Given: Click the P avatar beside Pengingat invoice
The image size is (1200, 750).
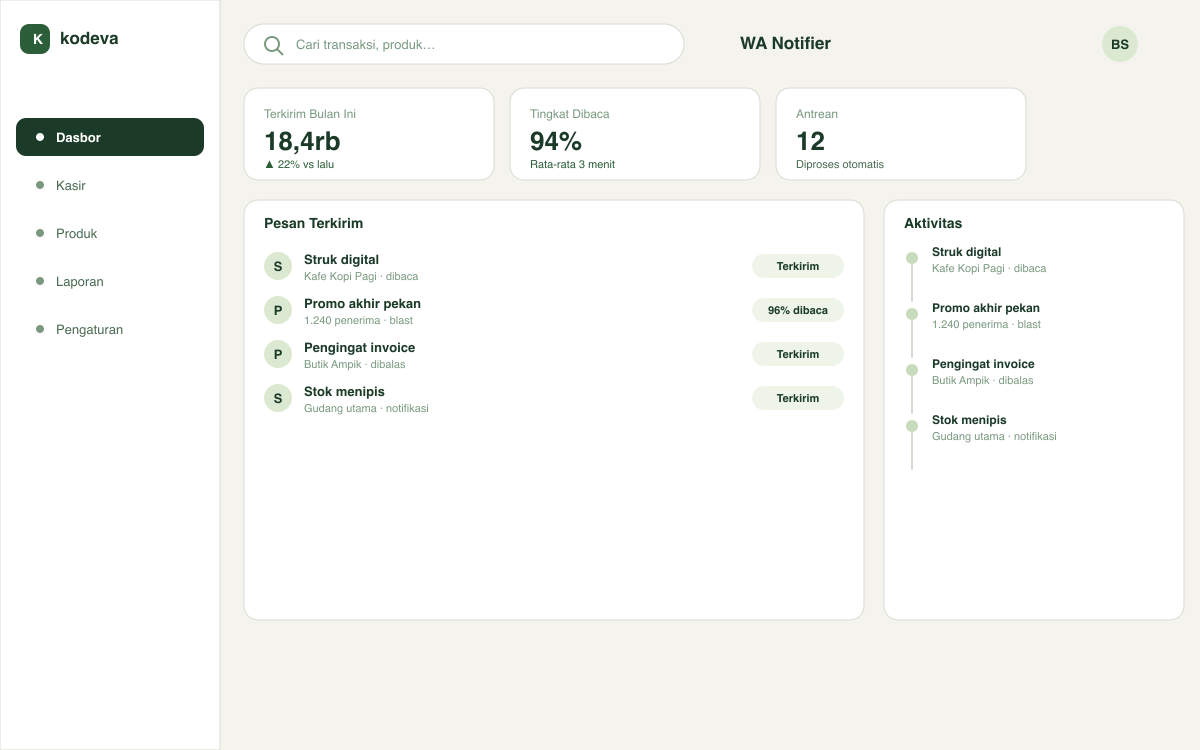Looking at the screenshot, I should point(278,354).
